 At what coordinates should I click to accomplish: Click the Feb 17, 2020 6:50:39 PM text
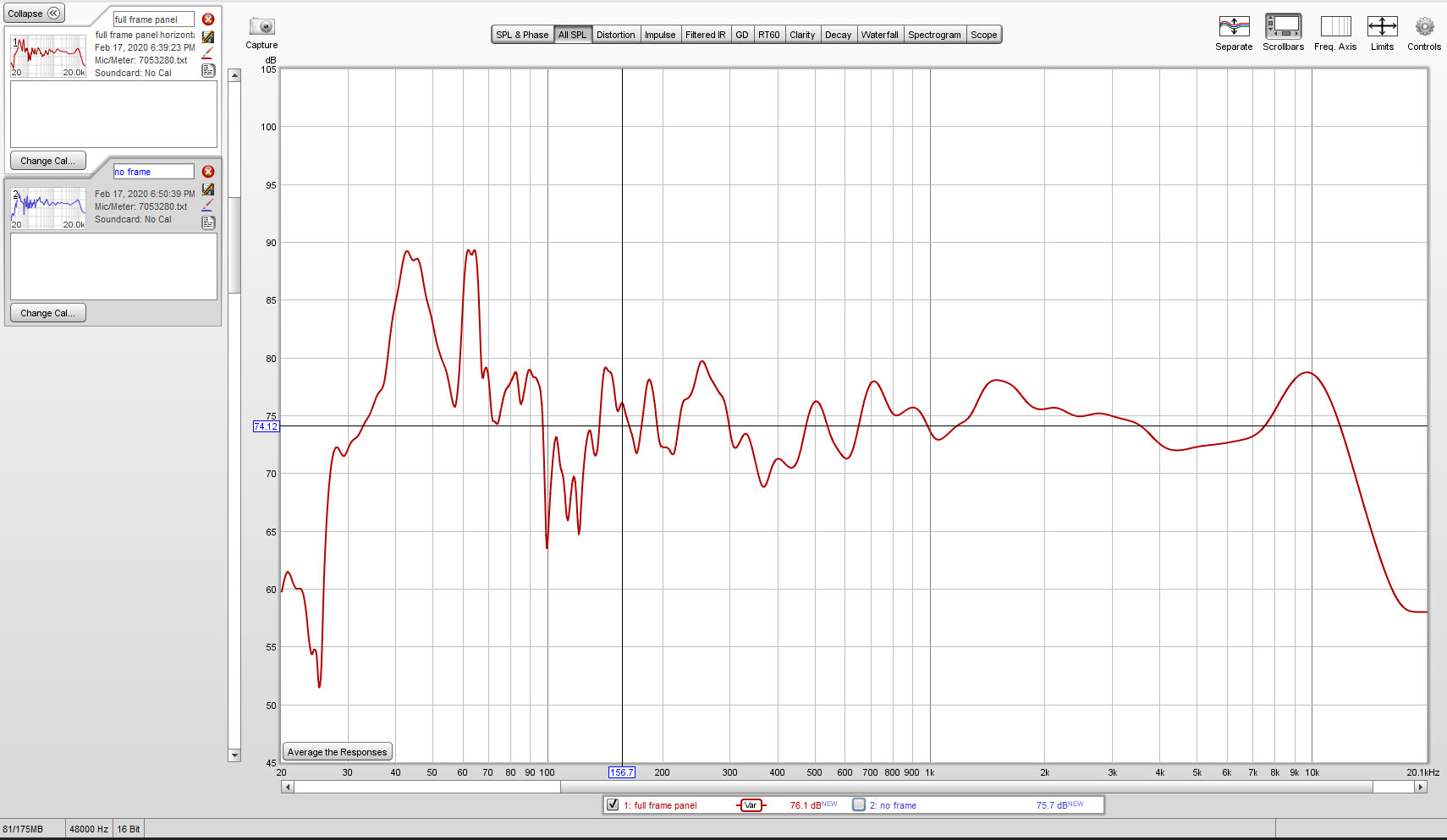coord(145,194)
